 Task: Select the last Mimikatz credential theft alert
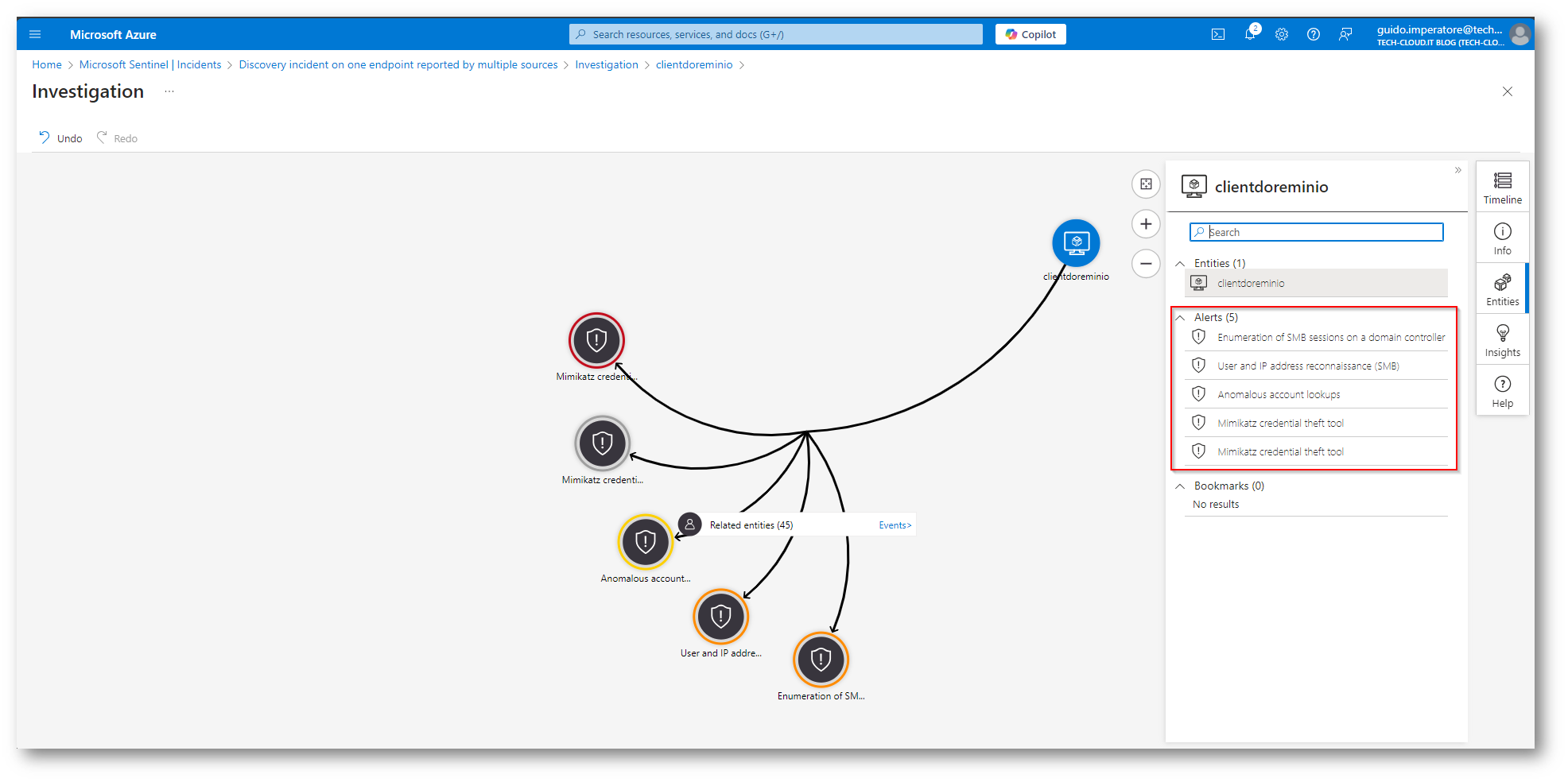[x=1316, y=451]
